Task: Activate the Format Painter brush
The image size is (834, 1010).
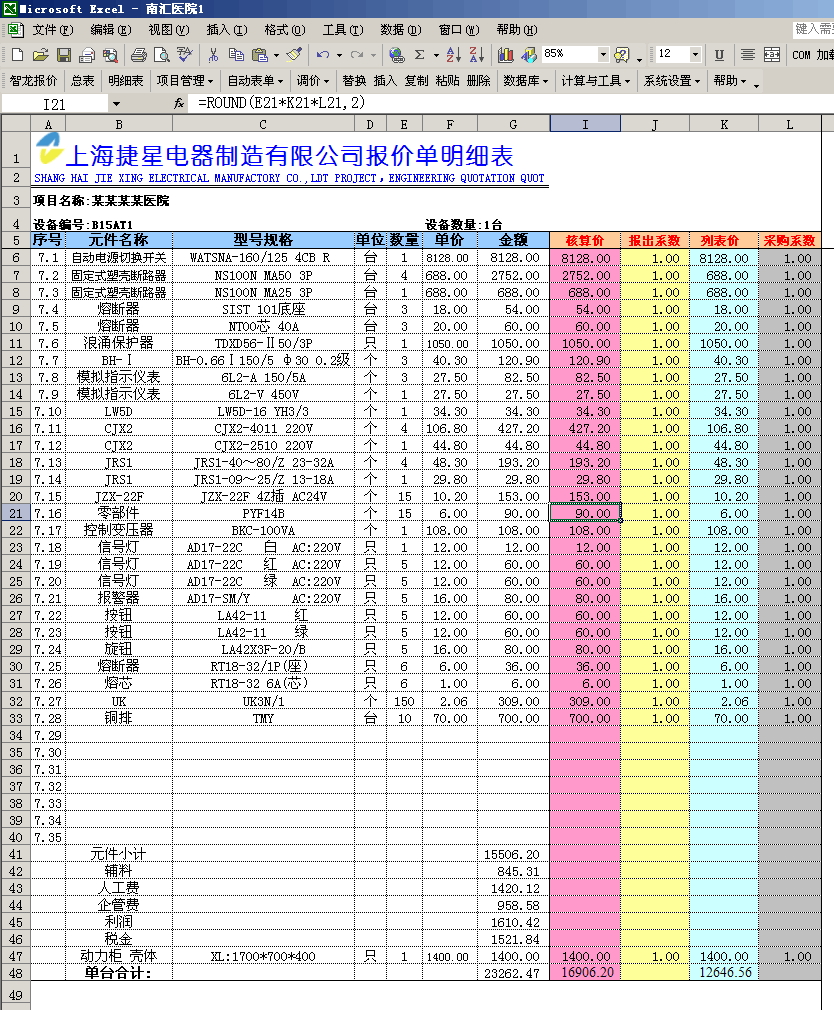Action: click(294, 55)
